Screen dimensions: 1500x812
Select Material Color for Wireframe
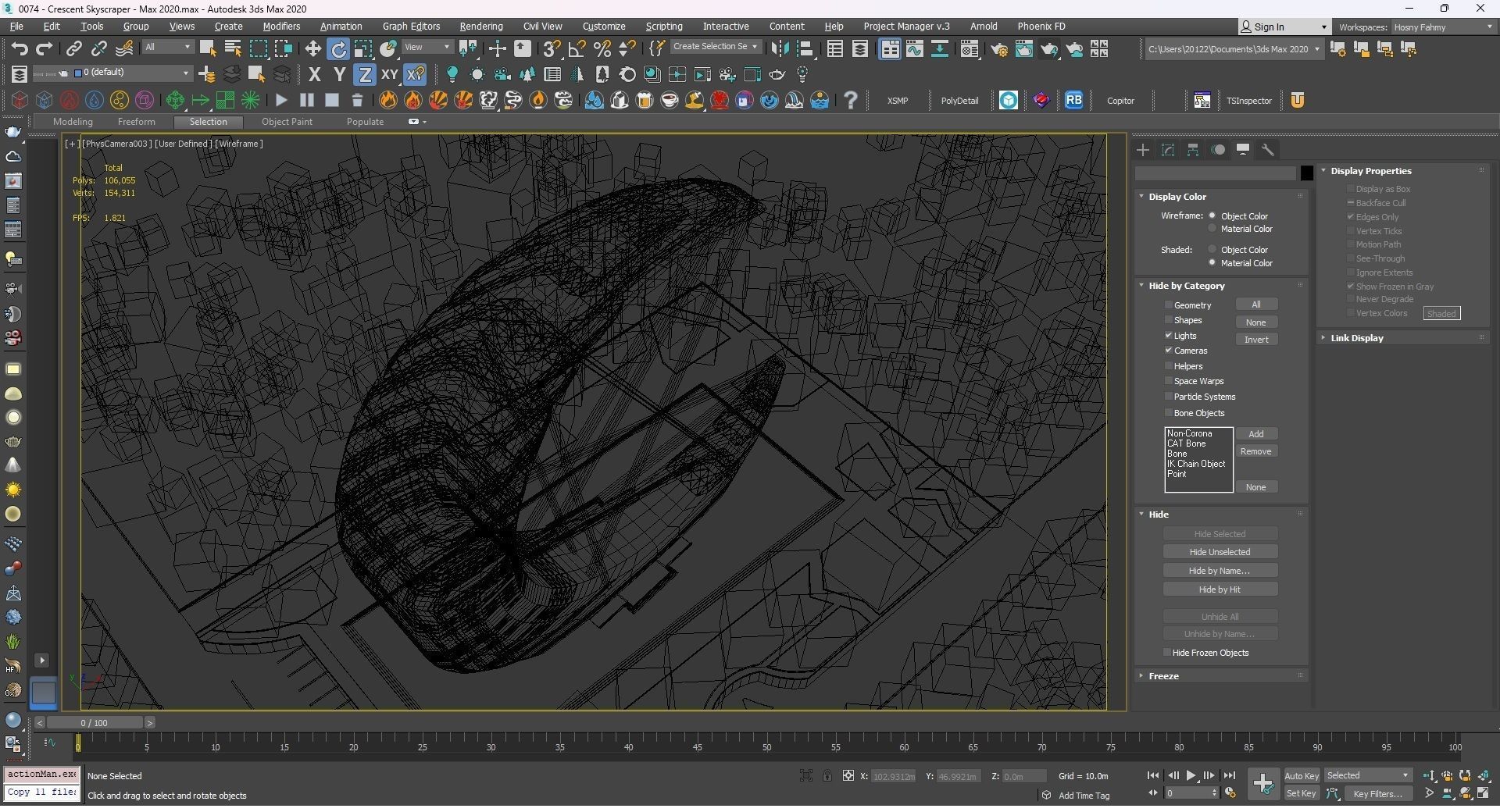pos(1212,229)
